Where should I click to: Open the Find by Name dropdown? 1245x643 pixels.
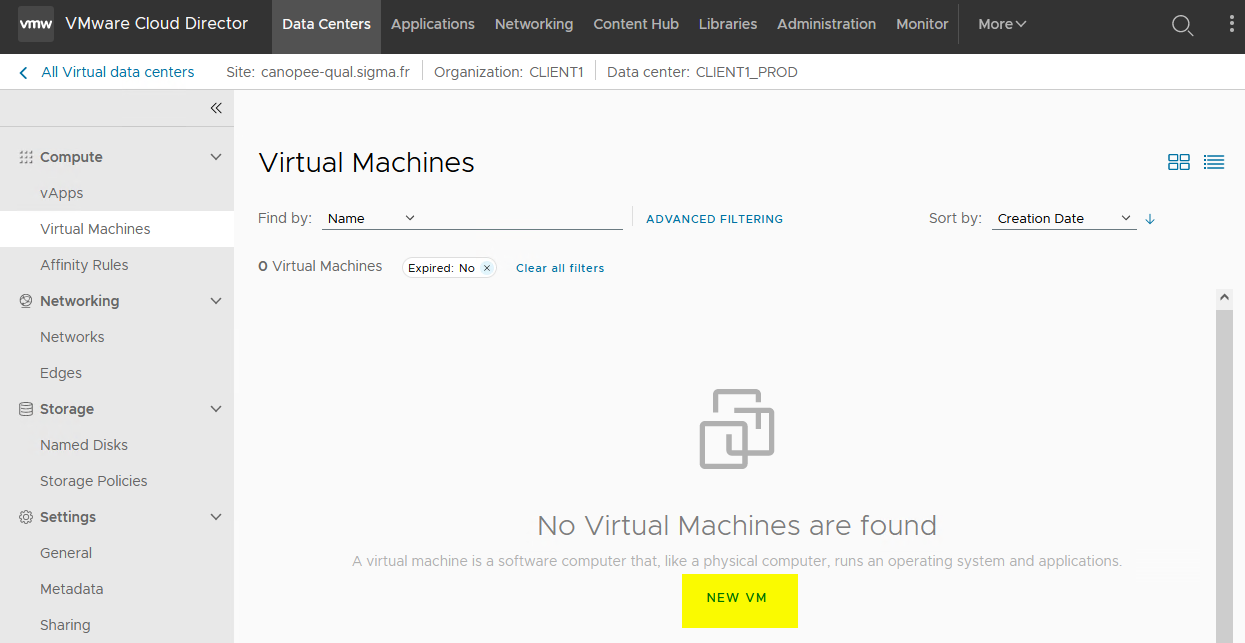click(x=371, y=218)
